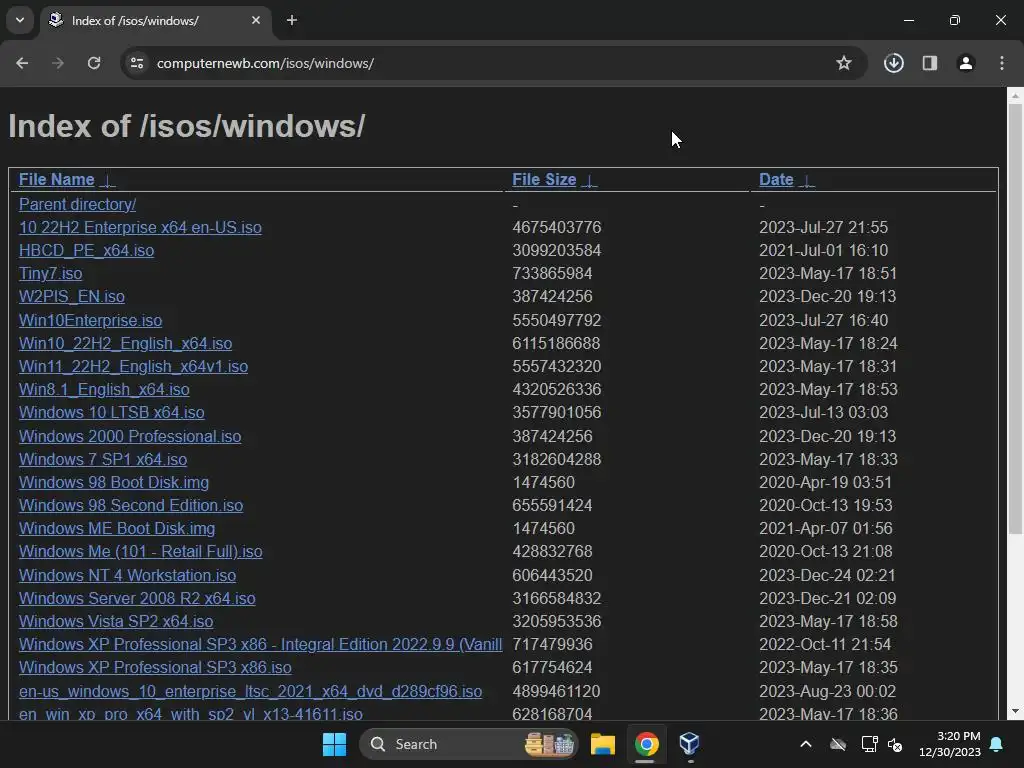Download Windows ME Boot Disk.img
This screenshot has width=1024, height=768.
pos(116,528)
